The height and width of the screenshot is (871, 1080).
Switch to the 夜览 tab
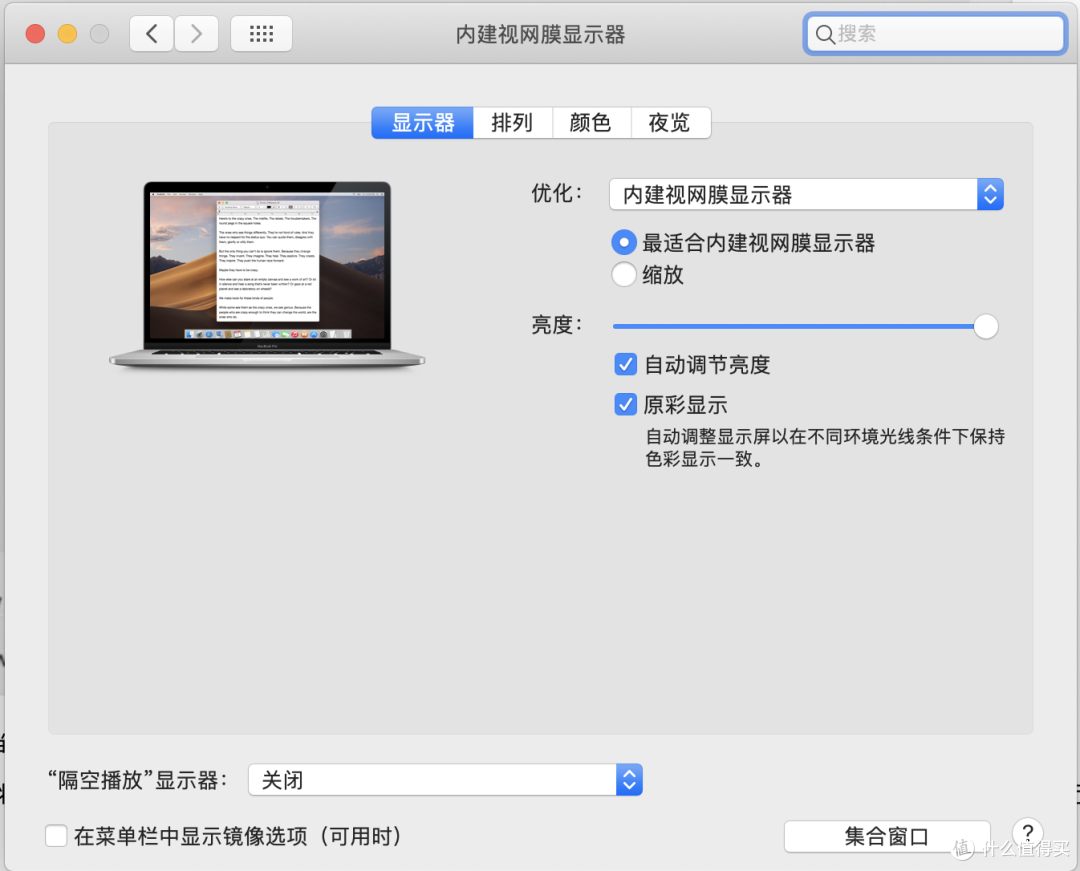(669, 123)
